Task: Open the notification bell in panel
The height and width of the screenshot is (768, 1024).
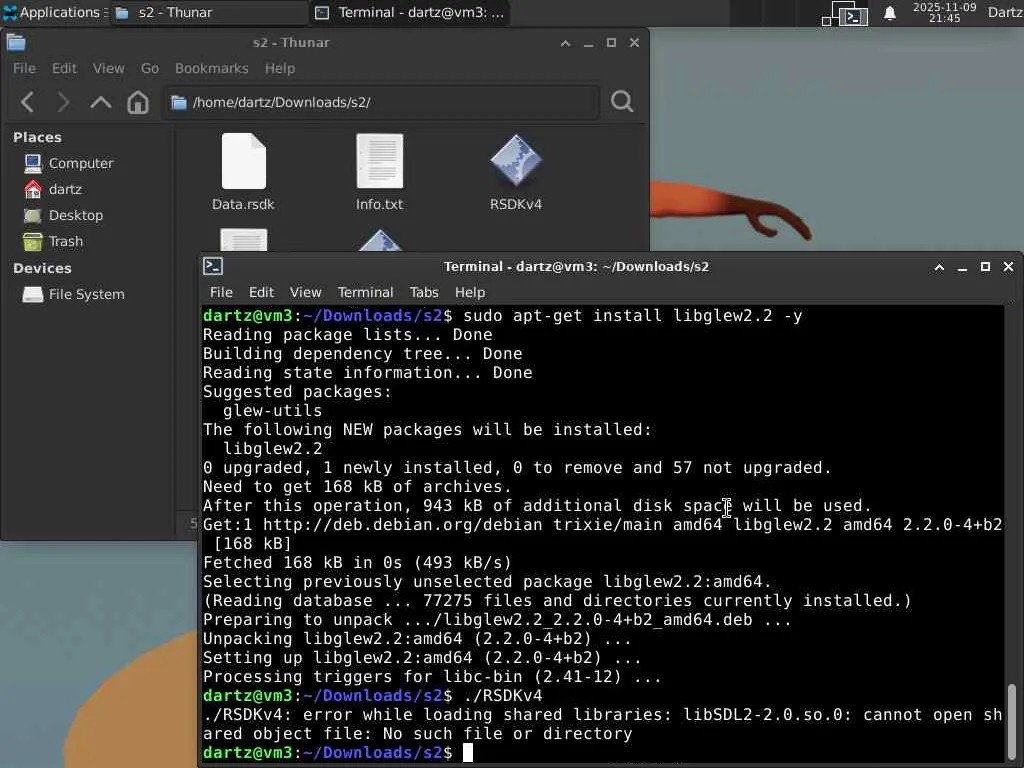Action: [x=889, y=13]
